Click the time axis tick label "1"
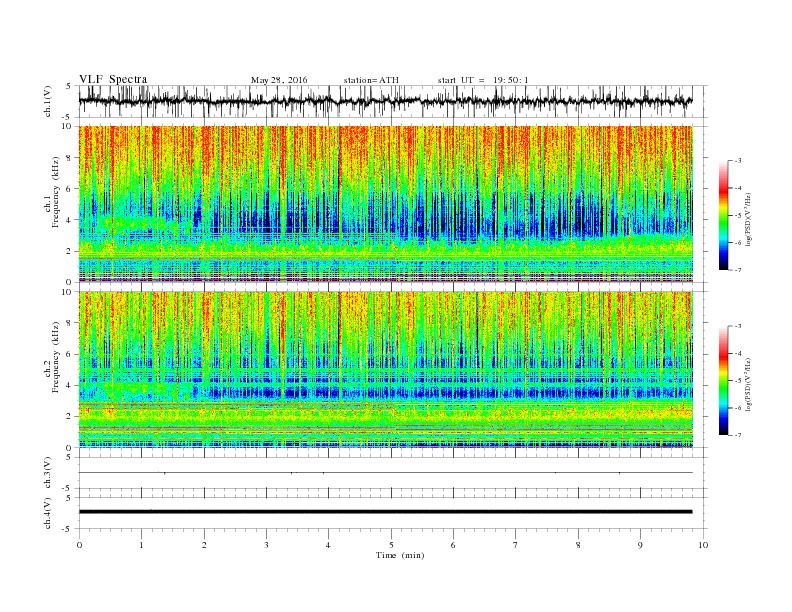 tap(141, 545)
